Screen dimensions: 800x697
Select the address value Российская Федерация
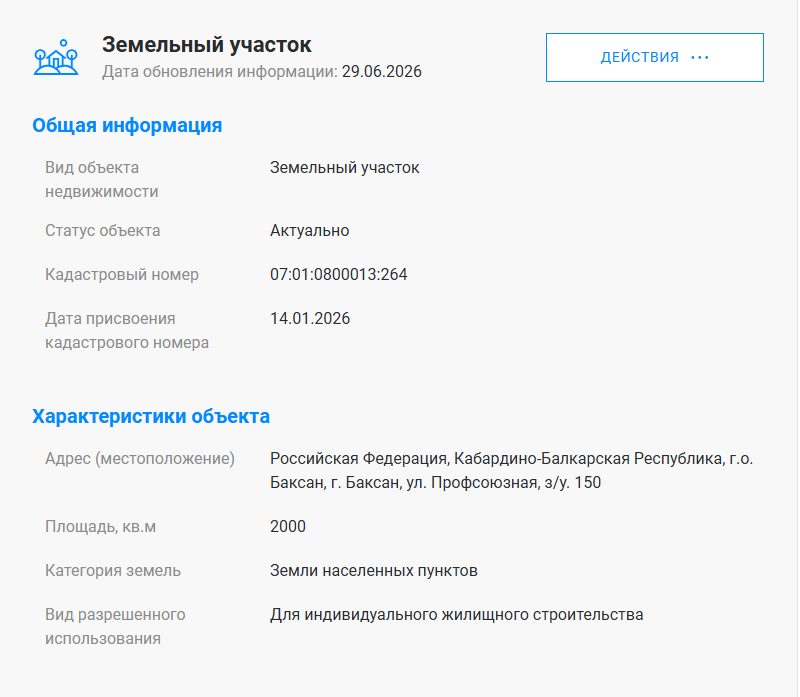[x=511, y=470]
